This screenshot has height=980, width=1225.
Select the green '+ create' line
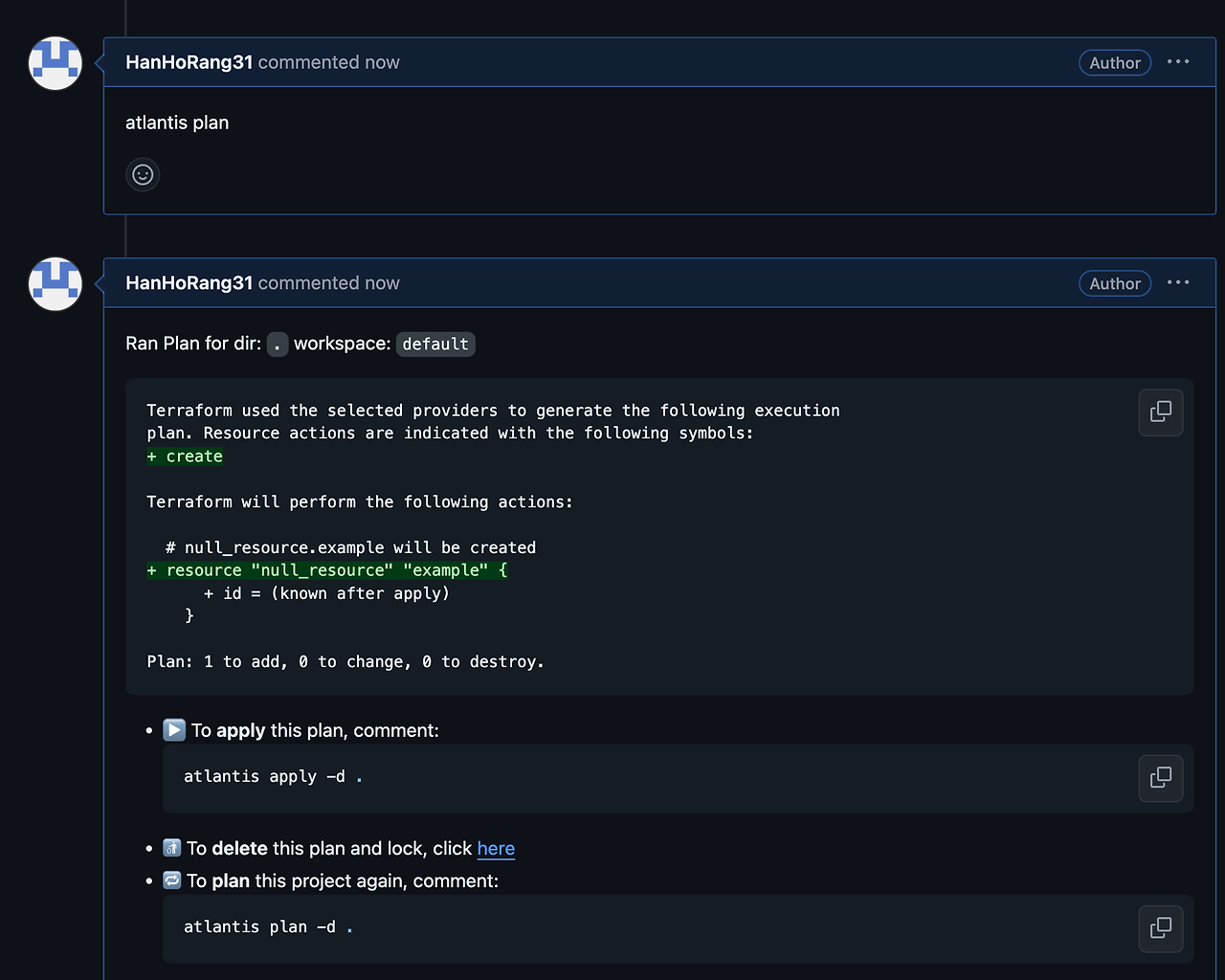point(185,457)
